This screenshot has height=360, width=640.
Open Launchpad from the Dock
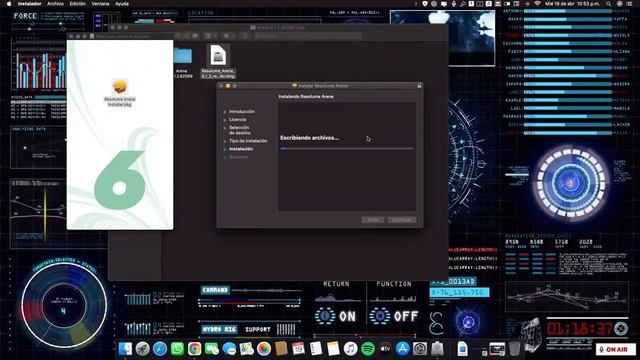point(142,349)
